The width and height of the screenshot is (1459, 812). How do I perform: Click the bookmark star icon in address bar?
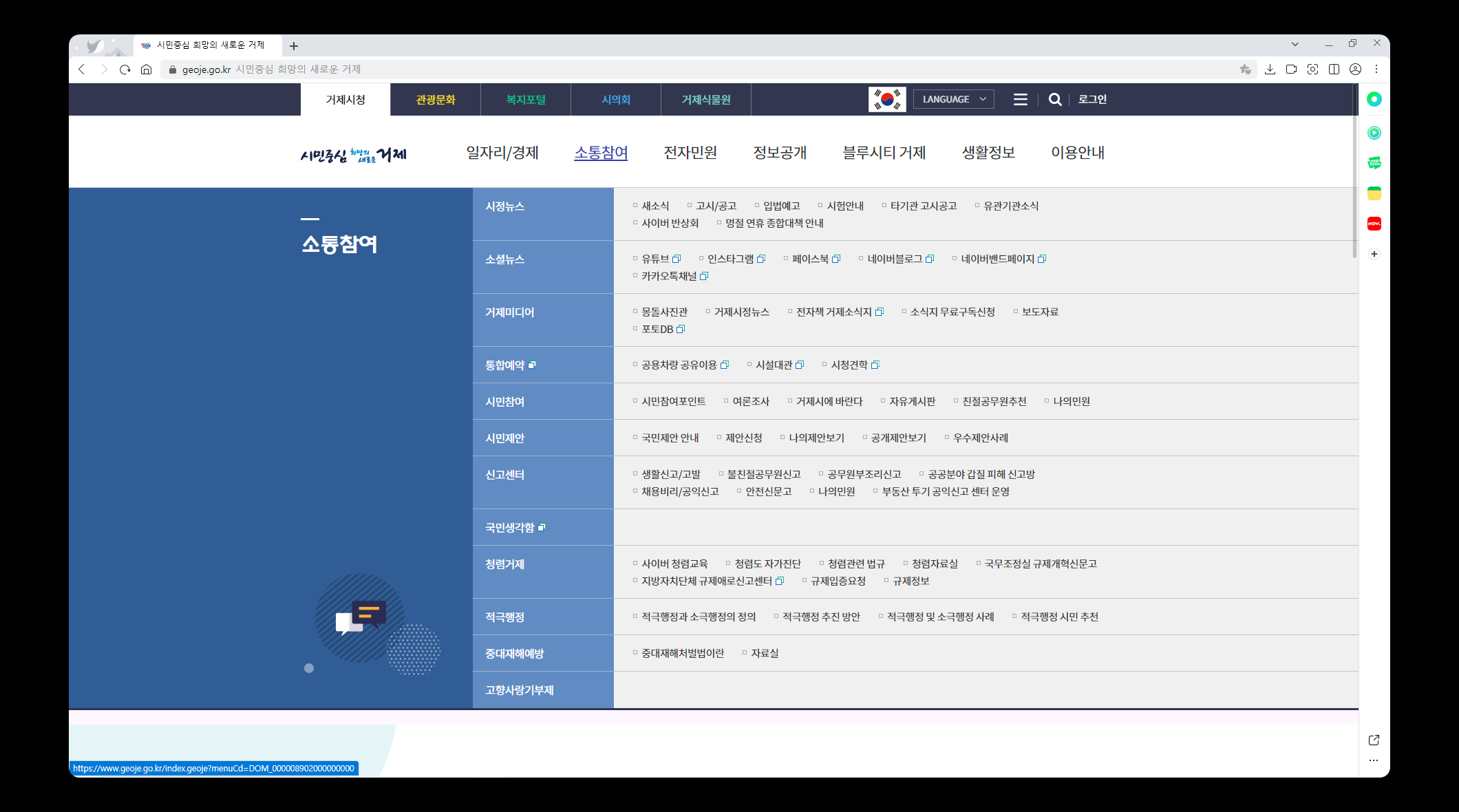tap(1245, 70)
